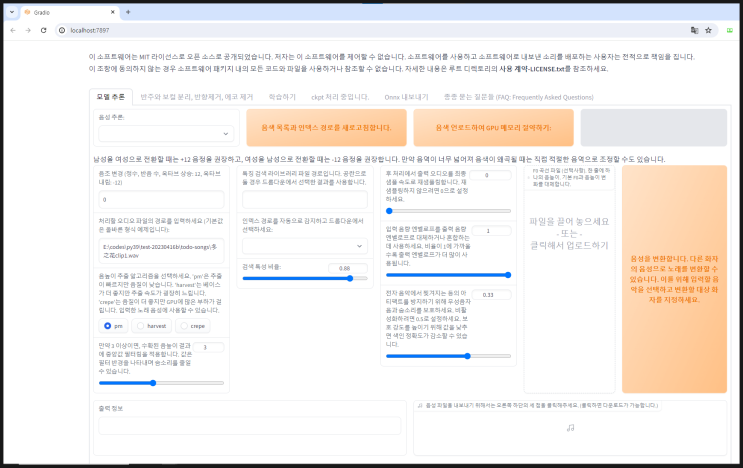Click the green extension icon at toolbar end
The width and height of the screenshot is (743, 468).
730,30
